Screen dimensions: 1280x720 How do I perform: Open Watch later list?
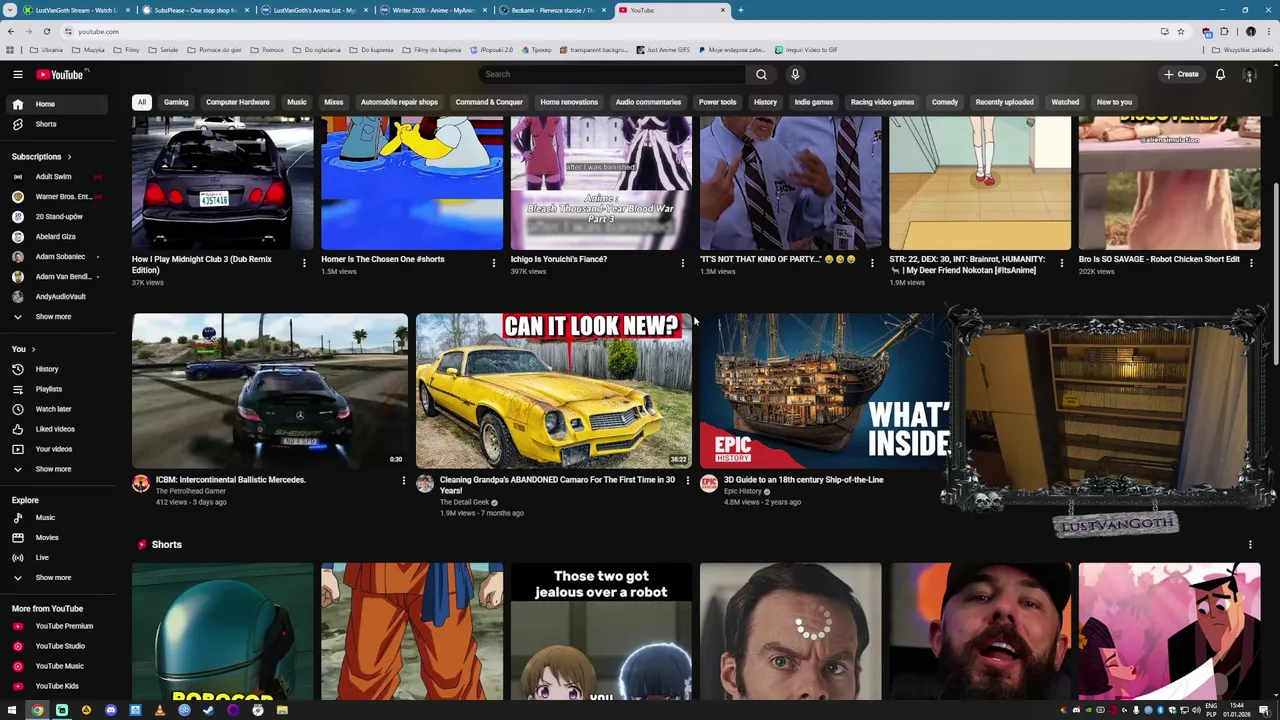pyautogui.click(x=57, y=409)
